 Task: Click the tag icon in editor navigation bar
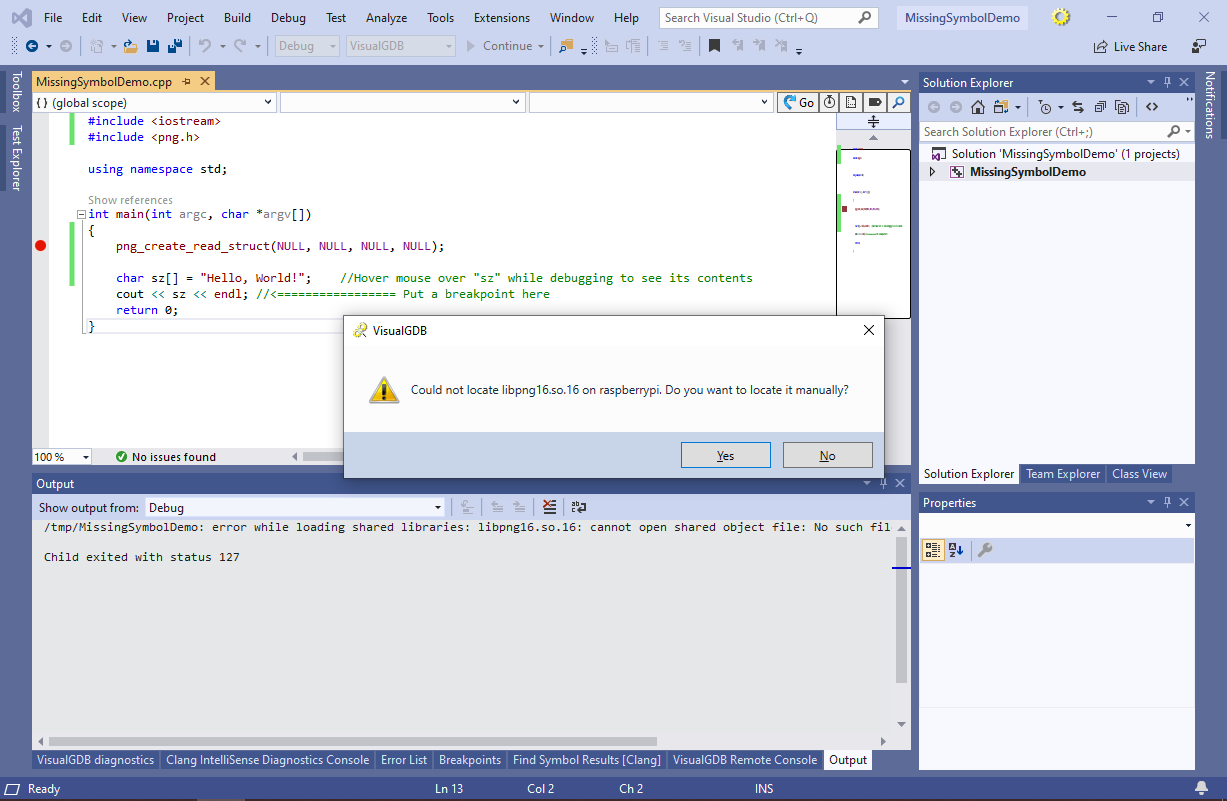pyautogui.click(x=875, y=102)
